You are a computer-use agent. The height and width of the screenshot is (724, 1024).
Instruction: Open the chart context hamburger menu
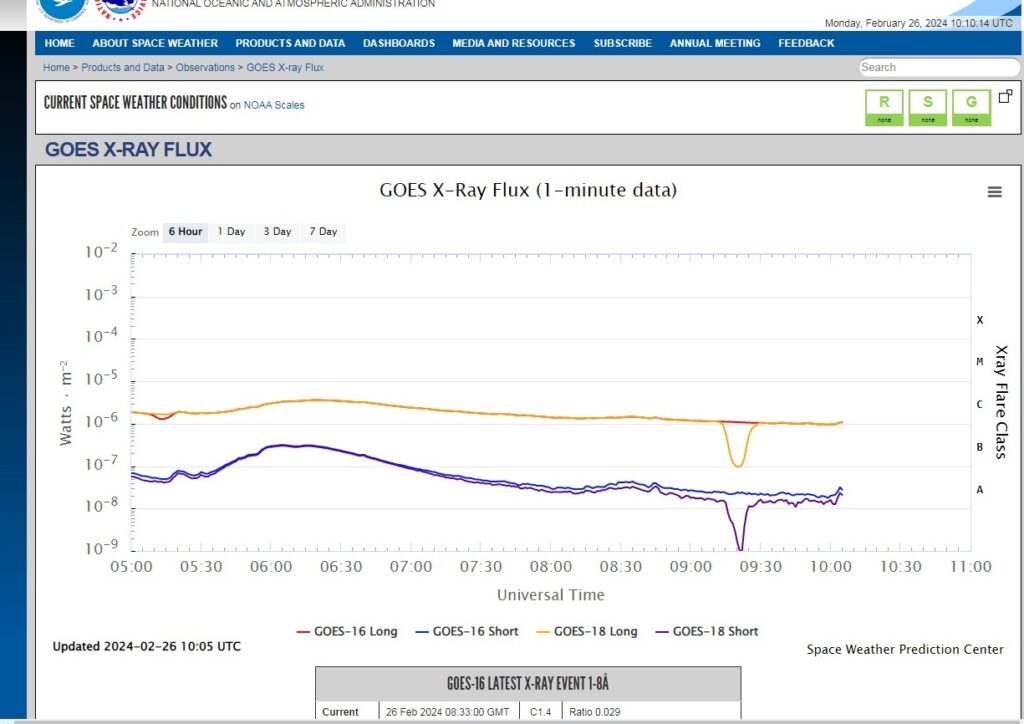(x=994, y=192)
